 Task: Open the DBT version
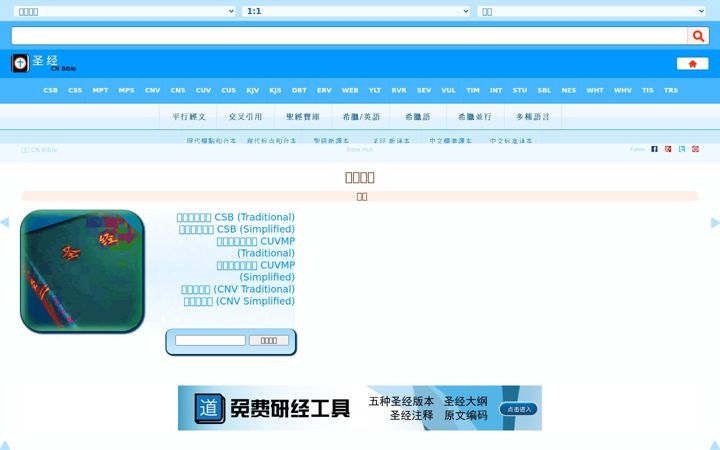pos(299,90)
